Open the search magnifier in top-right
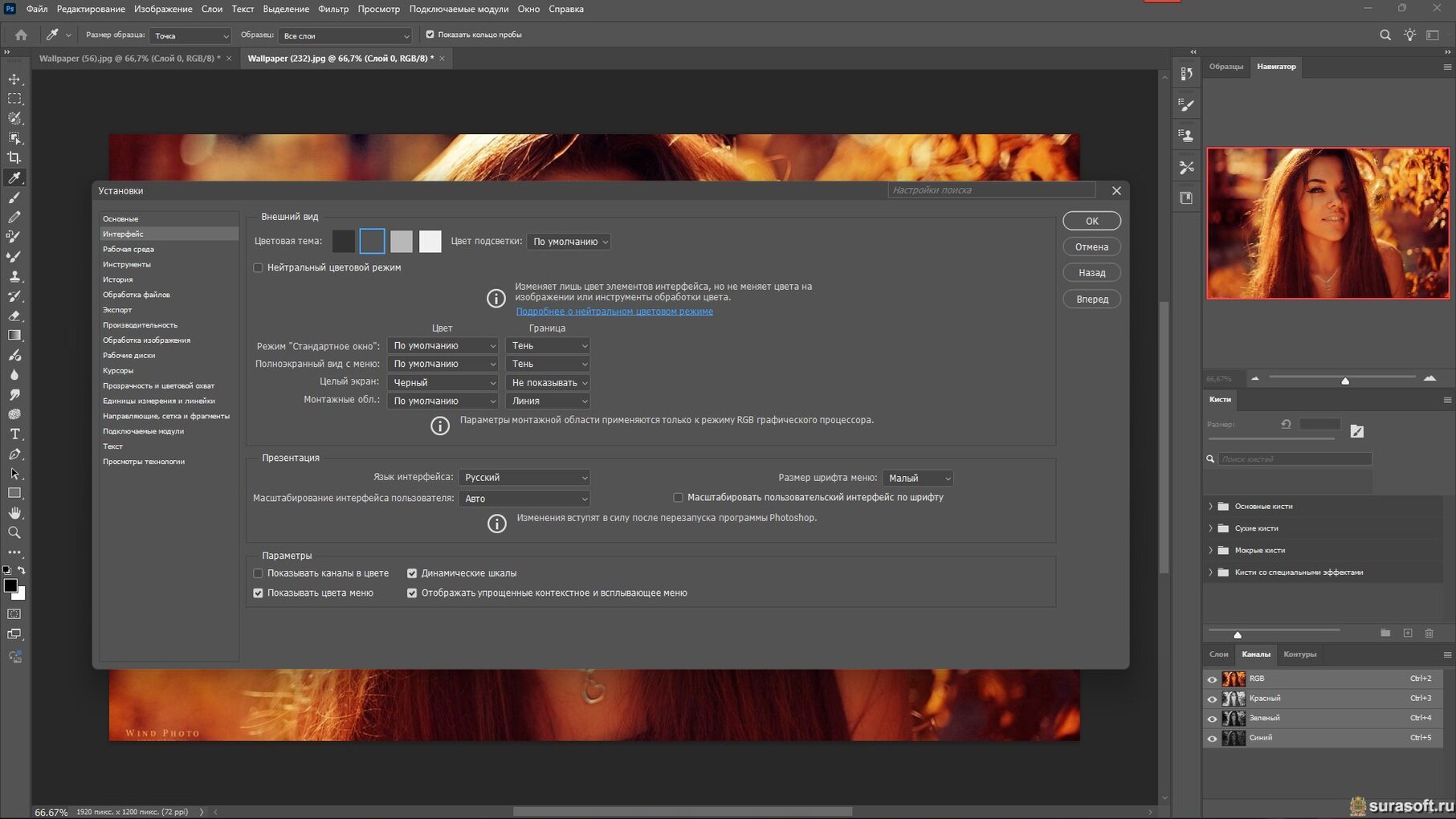 click(x=1385, y=35)
